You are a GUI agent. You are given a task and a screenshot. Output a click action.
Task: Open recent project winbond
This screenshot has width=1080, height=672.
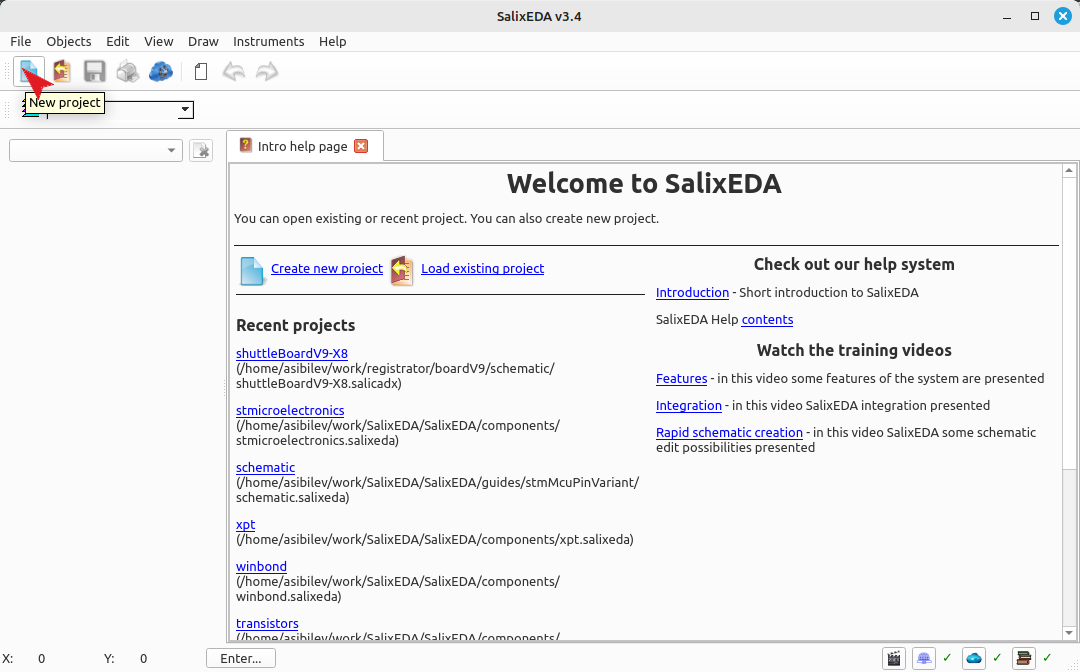[261, 567]
